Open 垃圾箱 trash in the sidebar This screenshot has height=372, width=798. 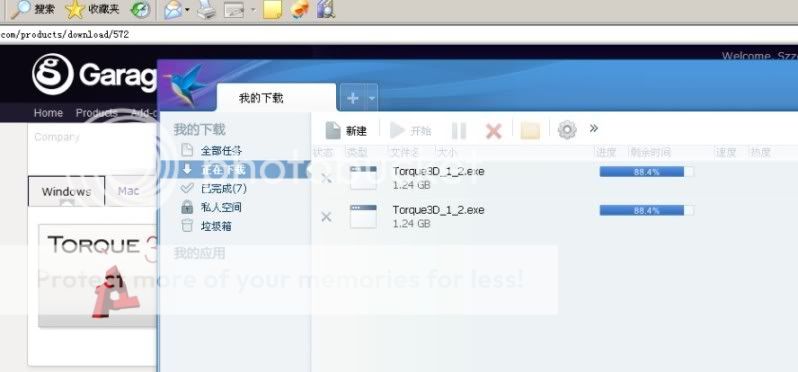tap(216, 226)
